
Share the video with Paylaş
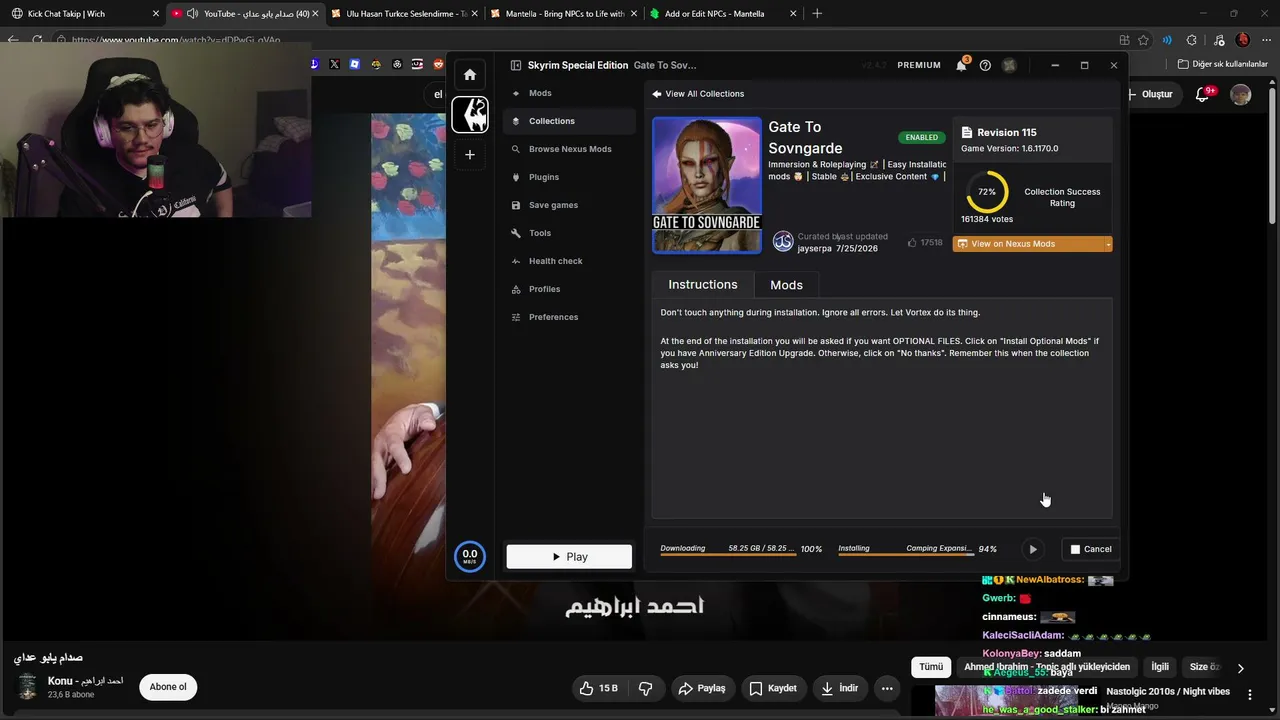(701, 688)
